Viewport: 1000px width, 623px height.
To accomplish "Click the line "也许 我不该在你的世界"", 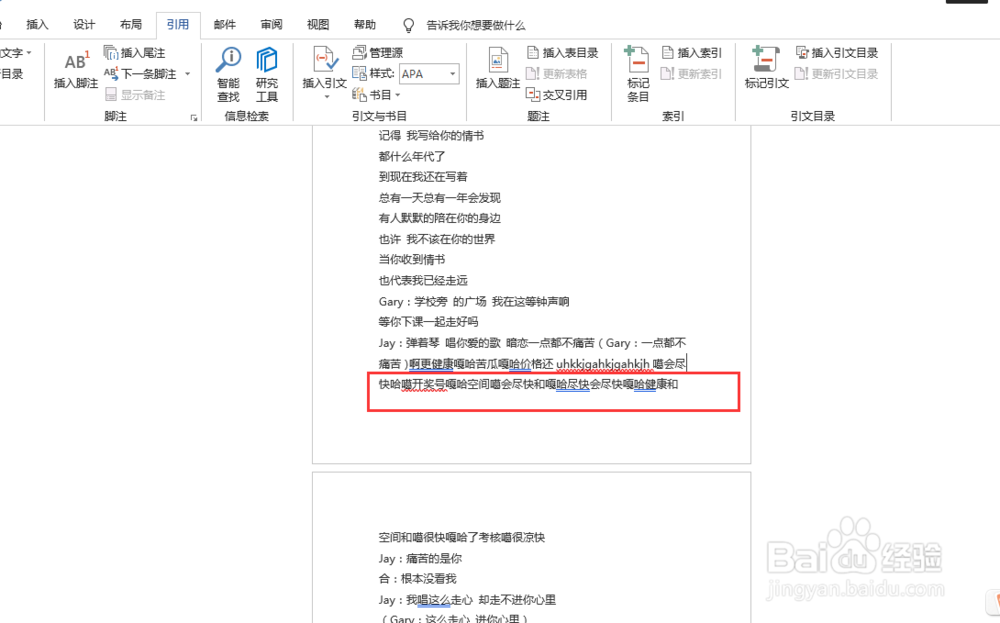I will 437,239.
